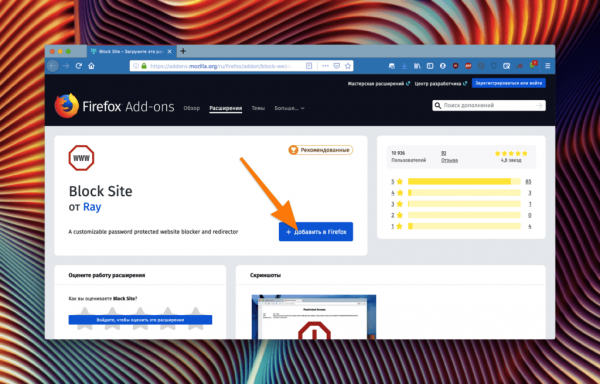
Task: Click Зарегистрироваться или войти button
Action: pyautogui.click(x=509, y=83)
